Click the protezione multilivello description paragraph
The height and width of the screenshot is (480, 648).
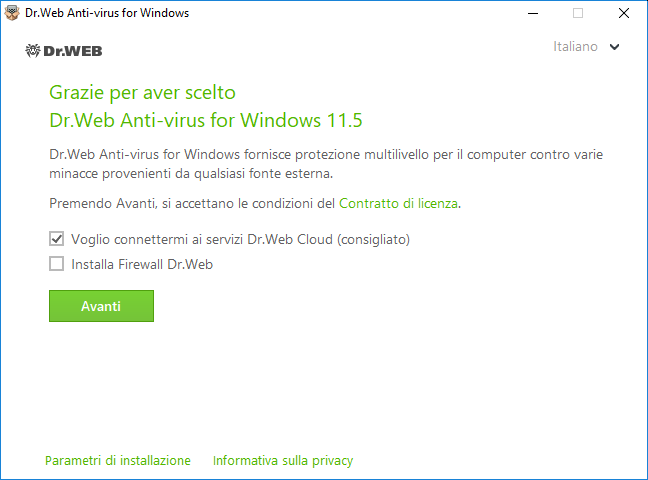click(x=326, y=164)
